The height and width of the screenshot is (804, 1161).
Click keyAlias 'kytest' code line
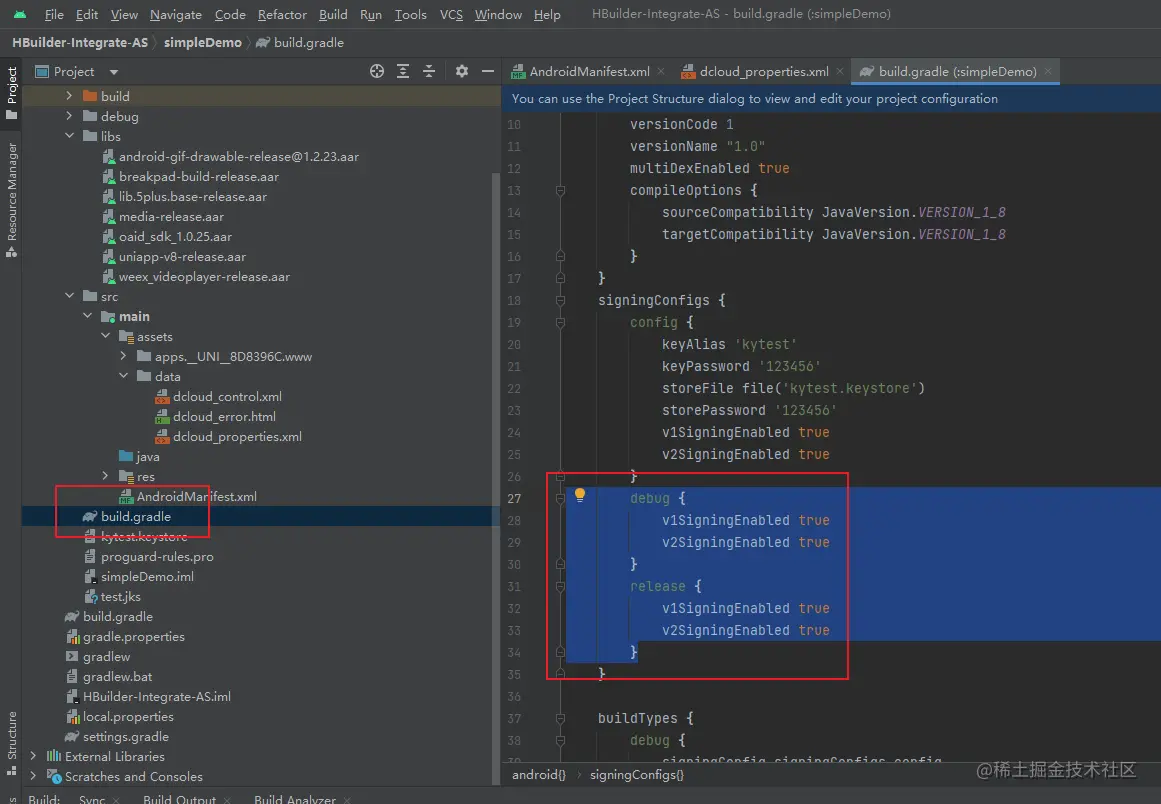click(x=729, y=344)
